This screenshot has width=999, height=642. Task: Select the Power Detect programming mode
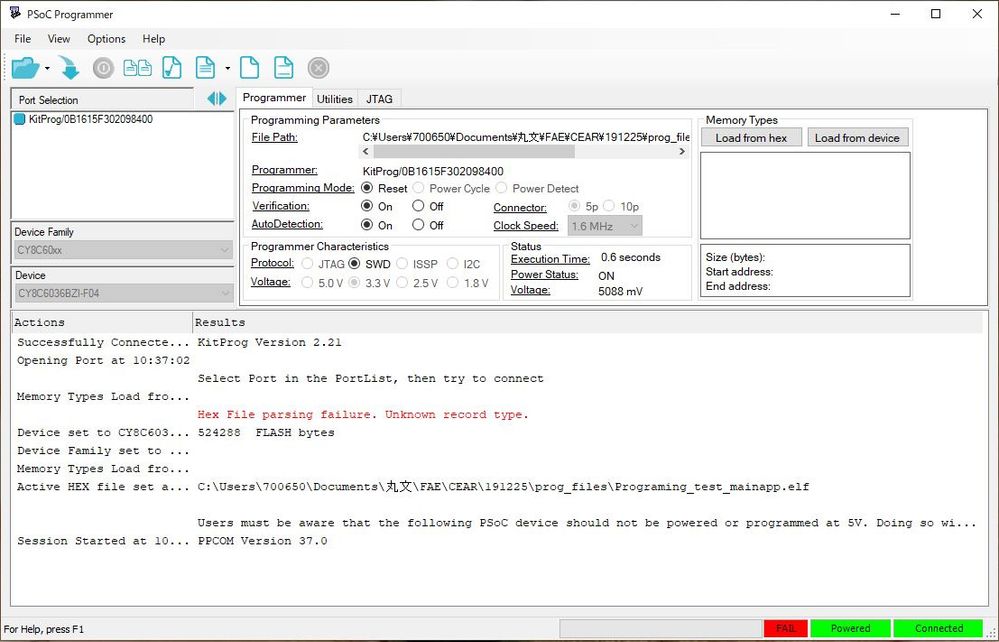pyautogui.click(x=501, y=188)
